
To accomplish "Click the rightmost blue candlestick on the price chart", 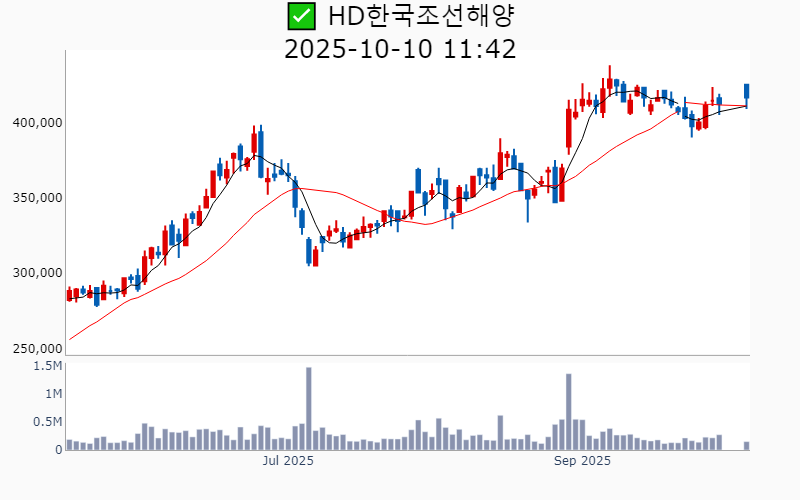I will click(746, 92).
